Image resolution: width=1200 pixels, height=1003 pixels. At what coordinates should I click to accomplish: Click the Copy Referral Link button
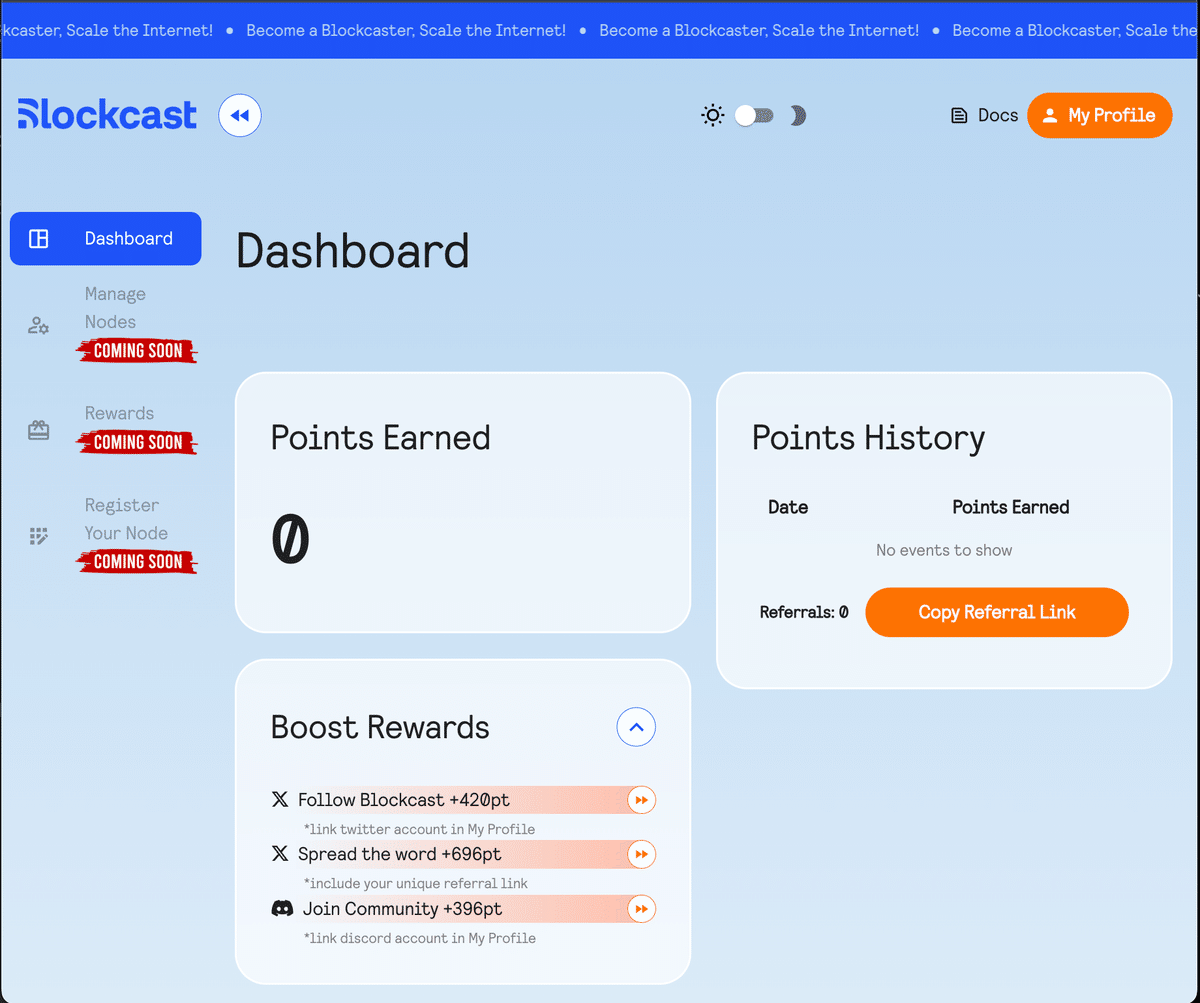pos(996,612)
